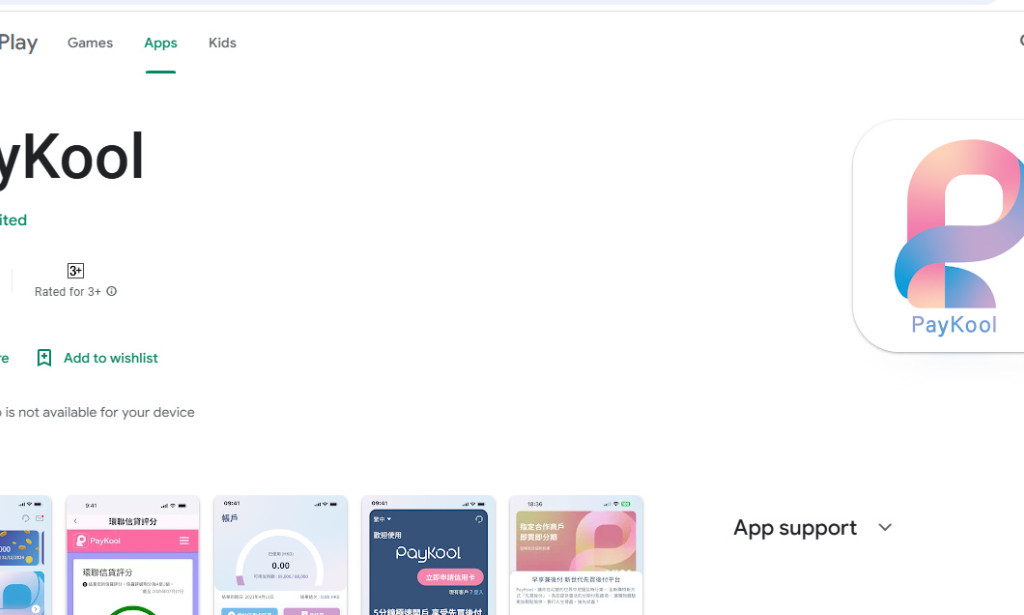Open the partially visible first screenshot with coins
This screenshot has width=1024, height=615.
24,555
